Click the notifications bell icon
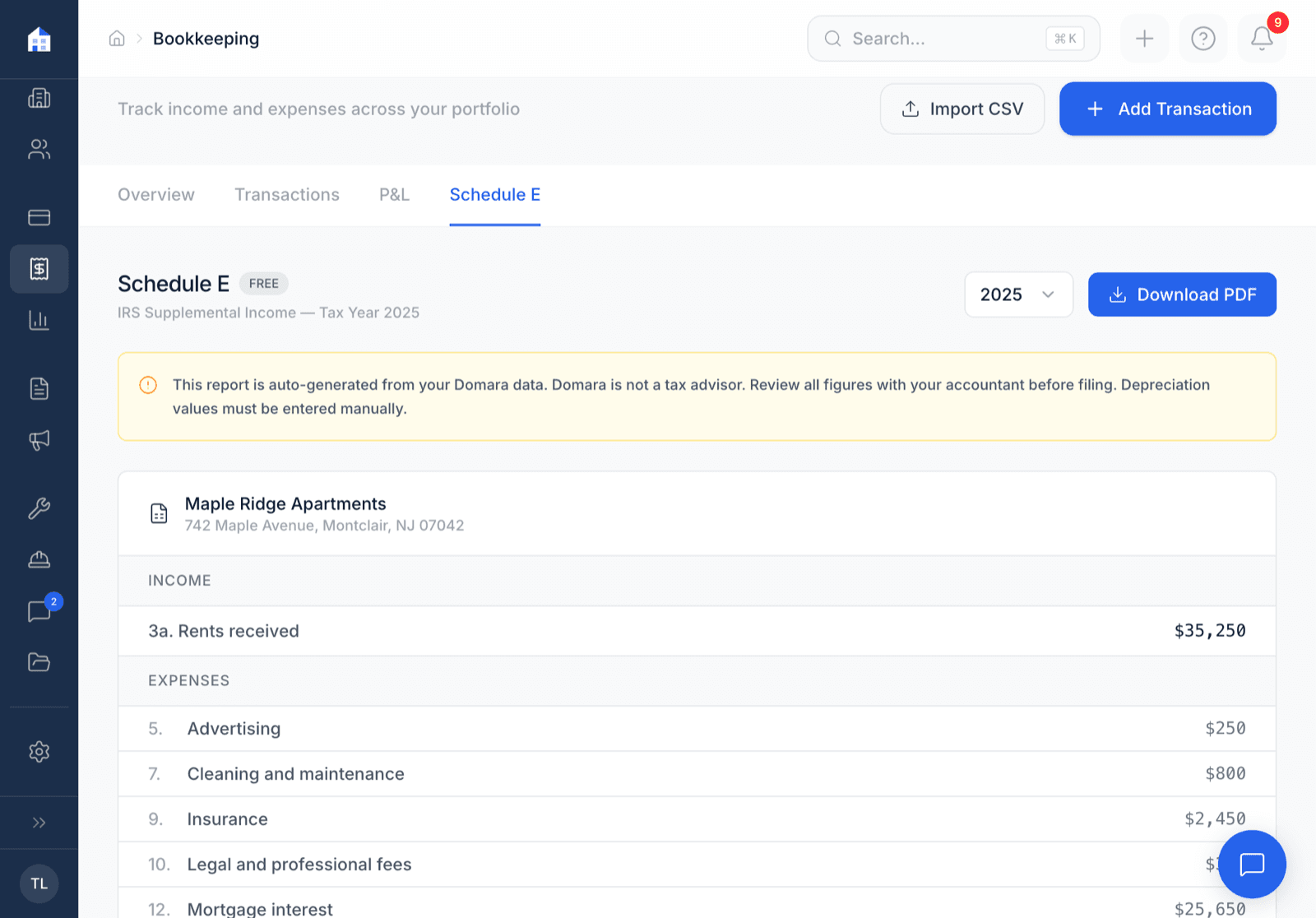The height and width of the screenshot is (918, 1316). pyautogui.click(x=1262, y=39)
